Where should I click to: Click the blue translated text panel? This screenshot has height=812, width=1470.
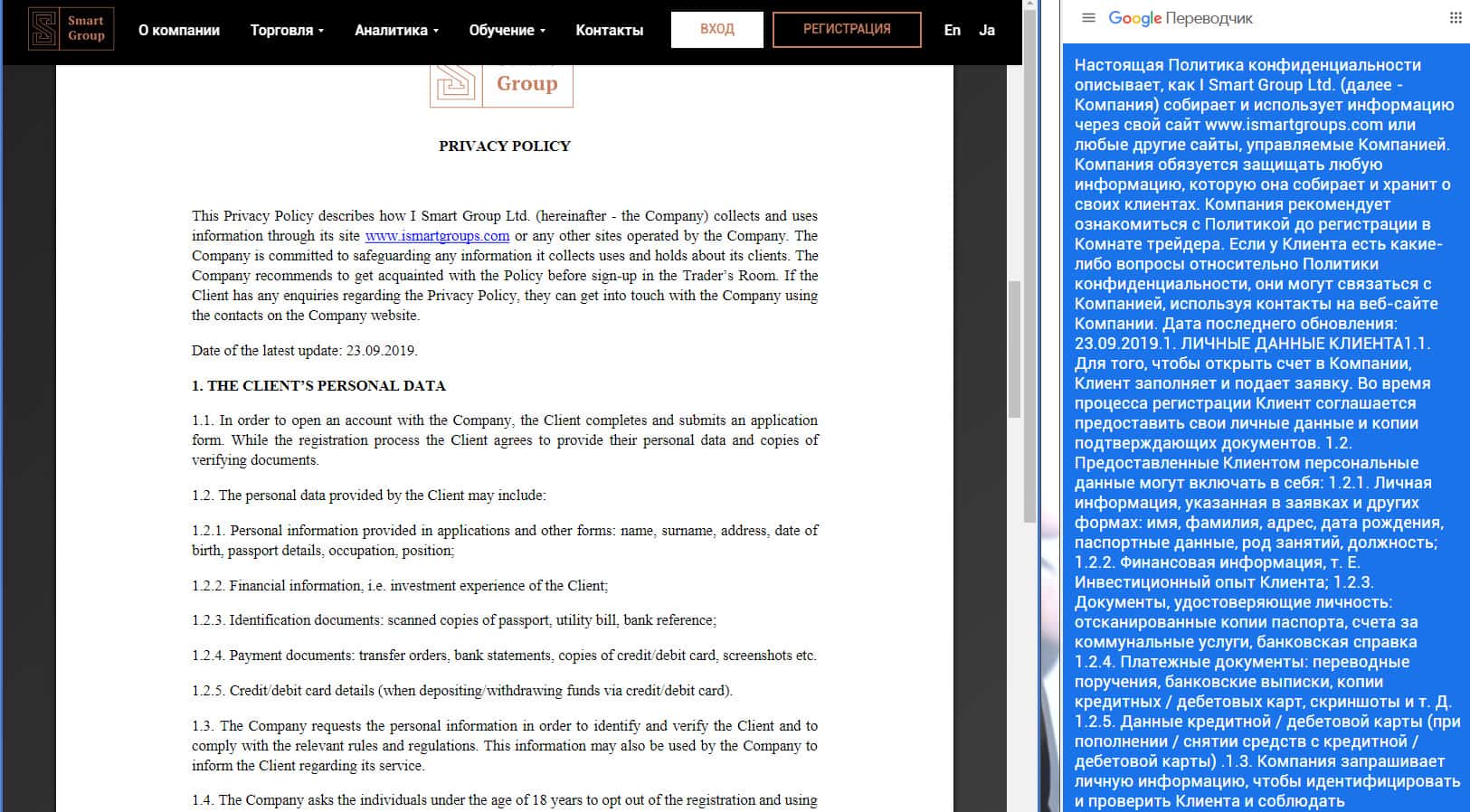pyautogui.click(x=1265, y=432)
